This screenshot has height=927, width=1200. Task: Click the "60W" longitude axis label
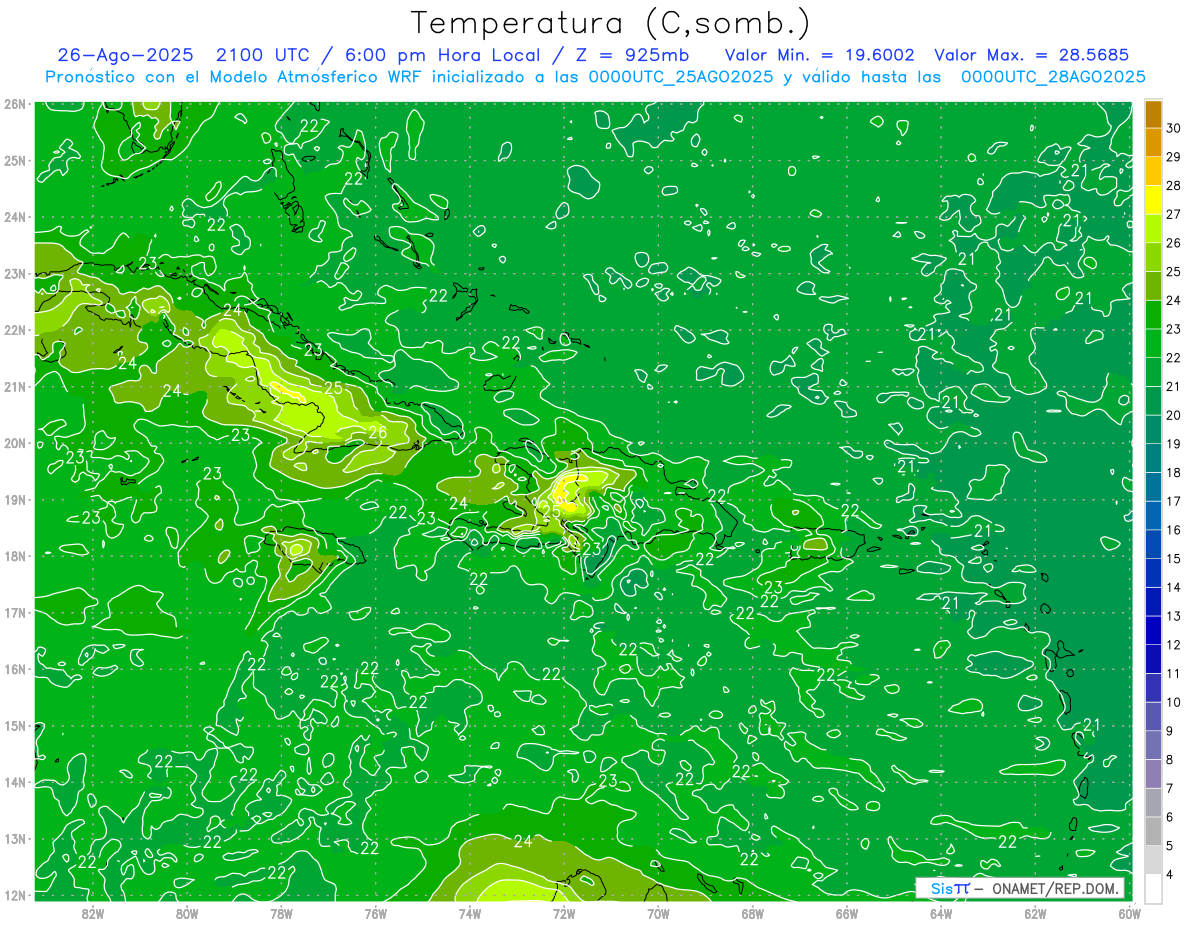tap(1129, 913)
